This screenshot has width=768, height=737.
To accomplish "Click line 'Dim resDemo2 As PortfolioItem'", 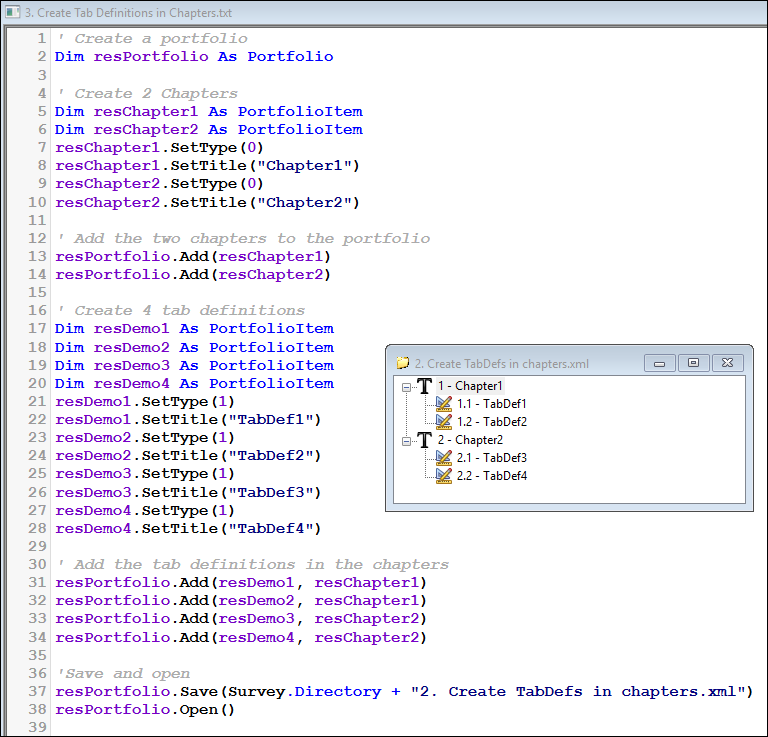I will click(194, 347).
